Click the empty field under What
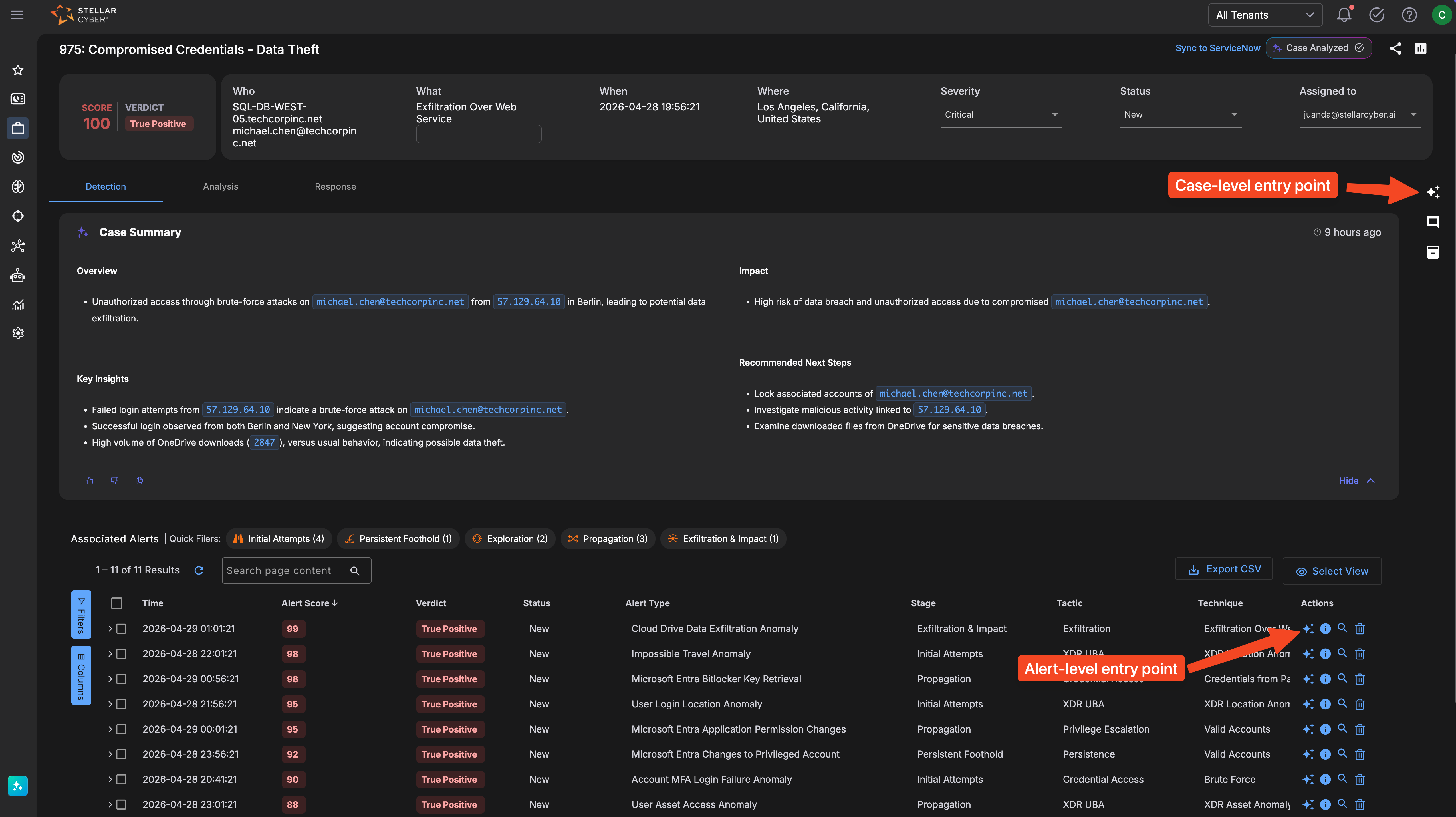This screenshot has height=817, width=1456. point(479,134)
